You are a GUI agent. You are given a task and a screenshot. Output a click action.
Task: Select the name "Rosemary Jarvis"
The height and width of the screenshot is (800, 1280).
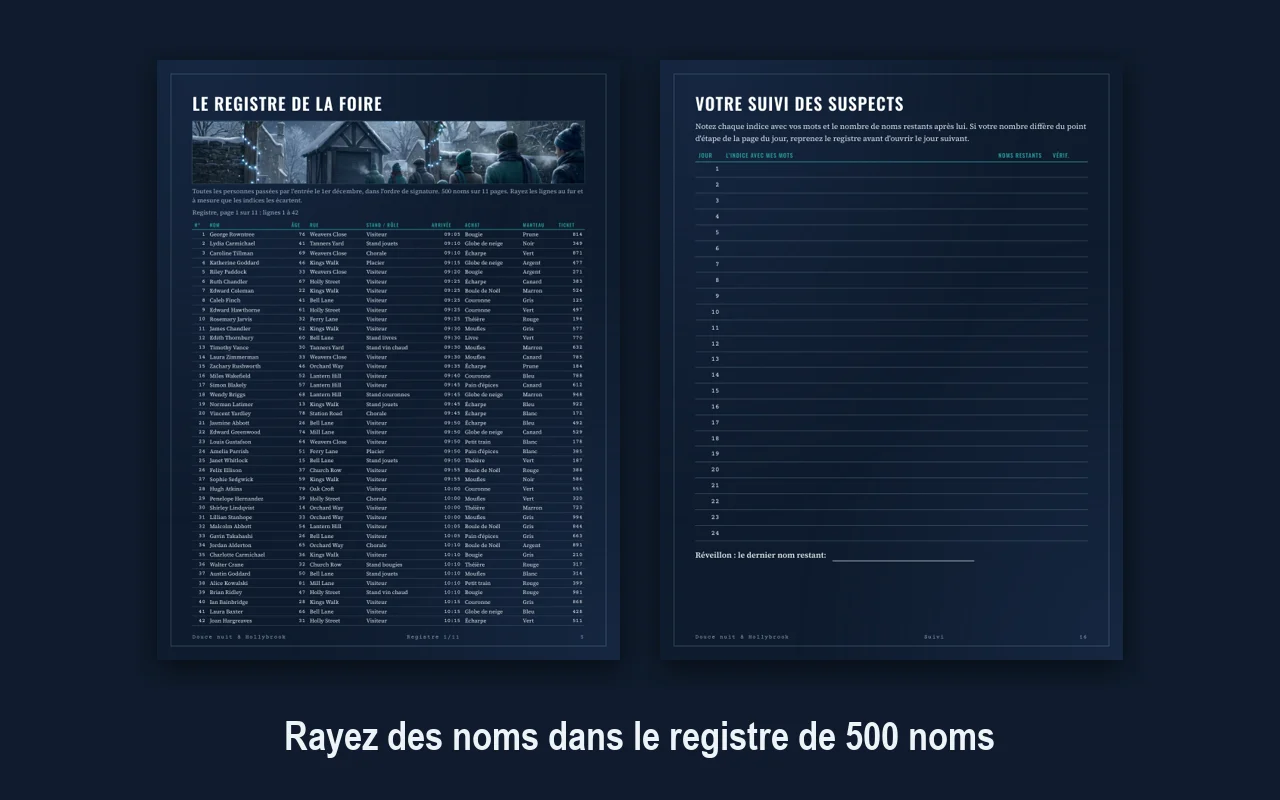[231, 319]
